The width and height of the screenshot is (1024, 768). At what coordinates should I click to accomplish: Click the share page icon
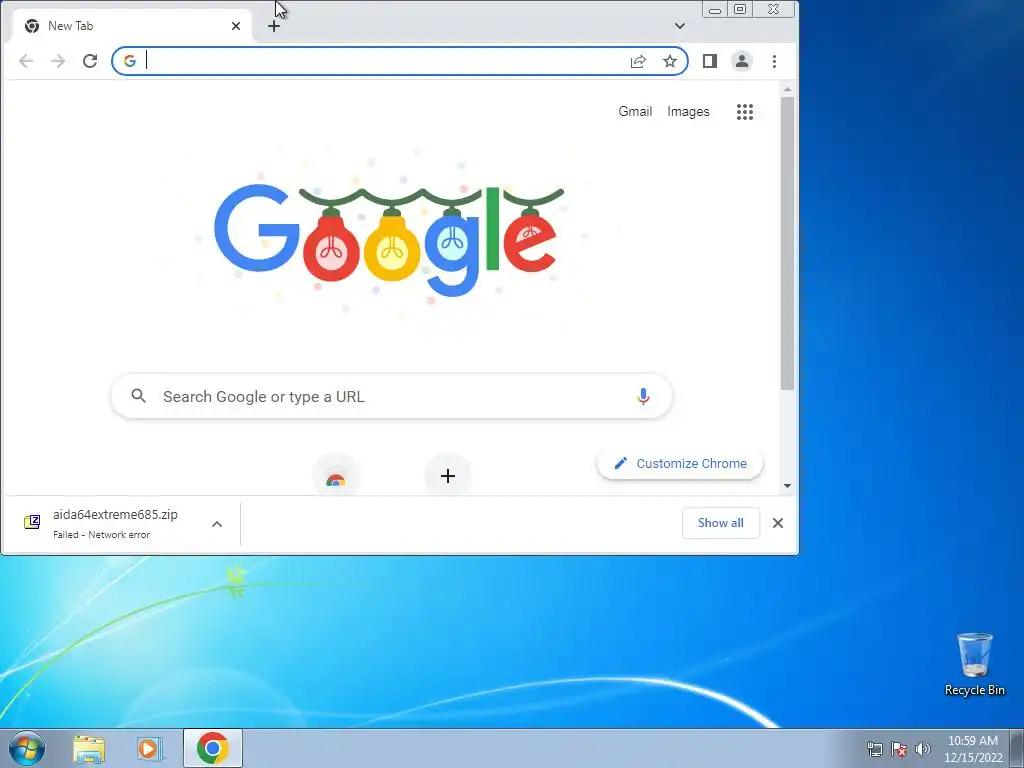coord(638,61)
